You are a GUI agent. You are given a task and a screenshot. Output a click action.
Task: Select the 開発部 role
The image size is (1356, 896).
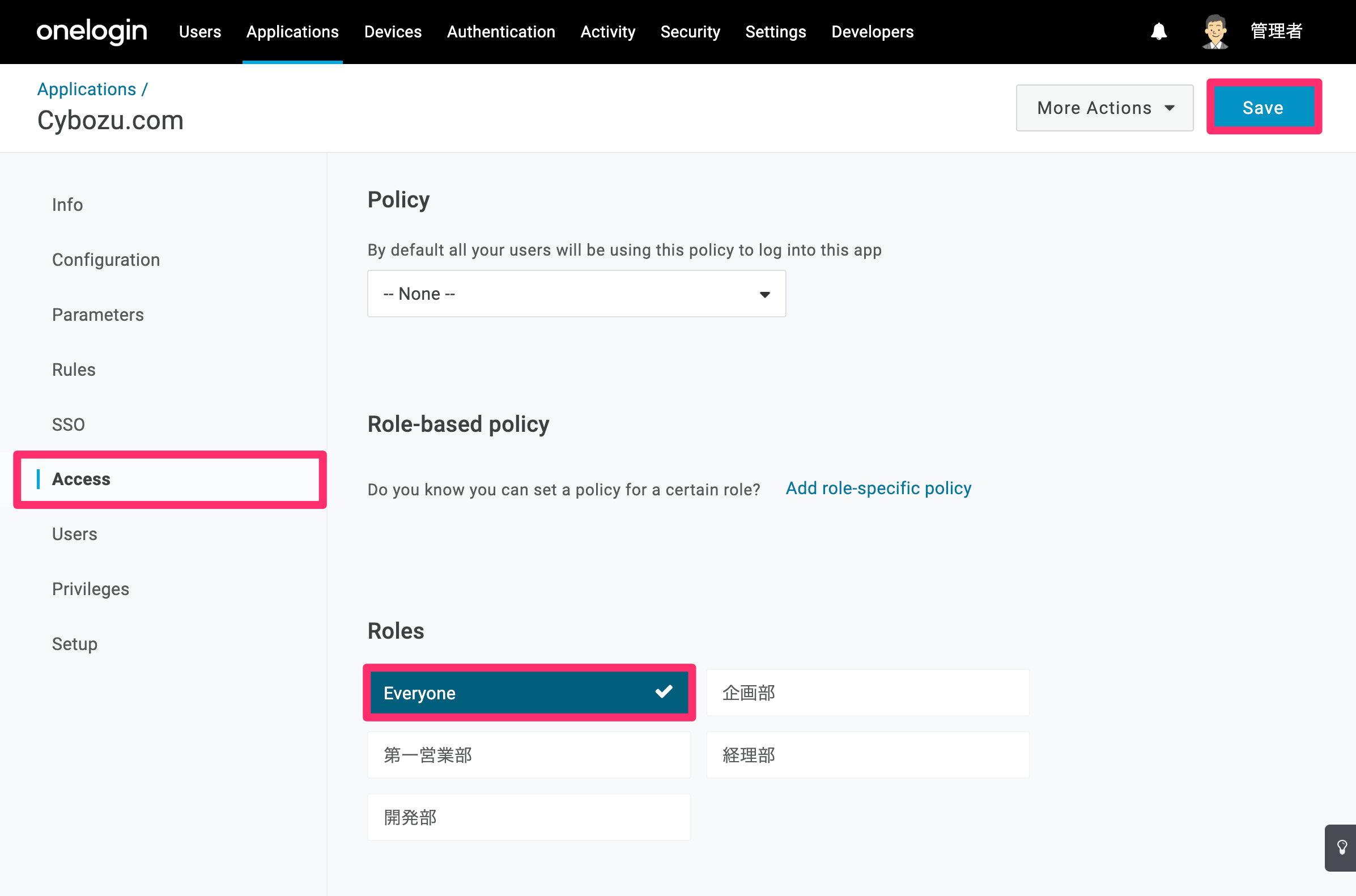529,817
